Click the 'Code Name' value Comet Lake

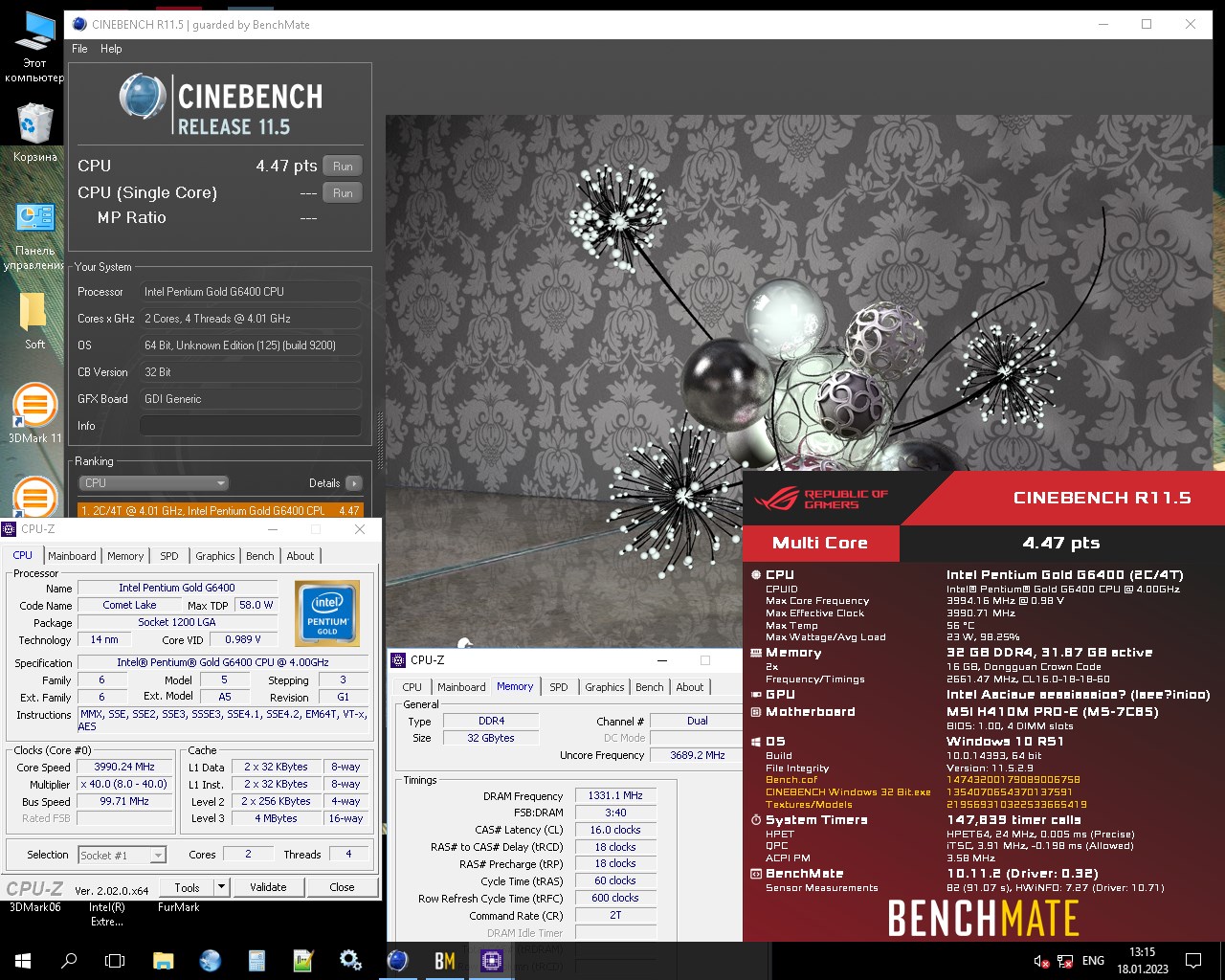(129, 605)
